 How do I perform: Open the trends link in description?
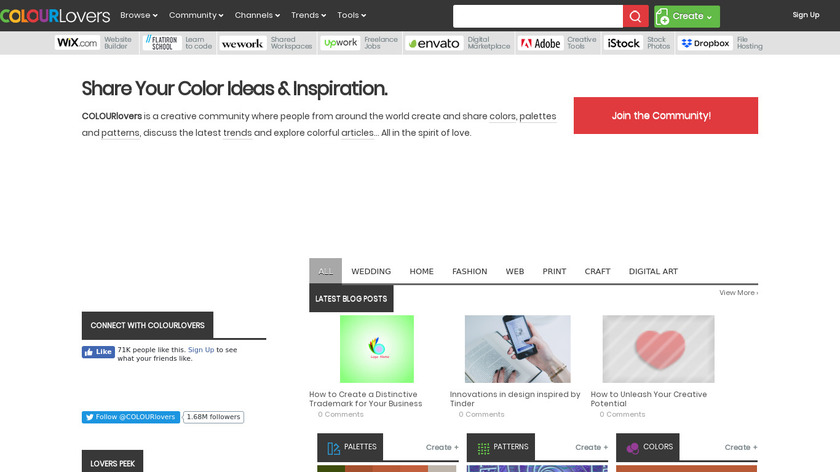click(x=237, y=132)
